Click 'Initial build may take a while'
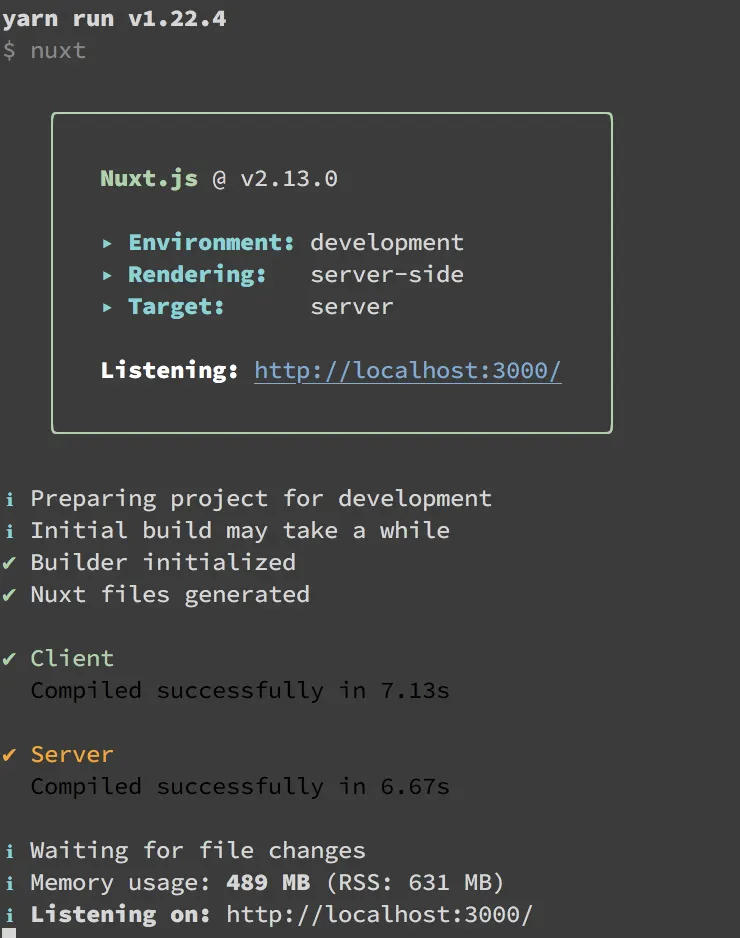This screenshot has height=938, width=740. (240, 530)
